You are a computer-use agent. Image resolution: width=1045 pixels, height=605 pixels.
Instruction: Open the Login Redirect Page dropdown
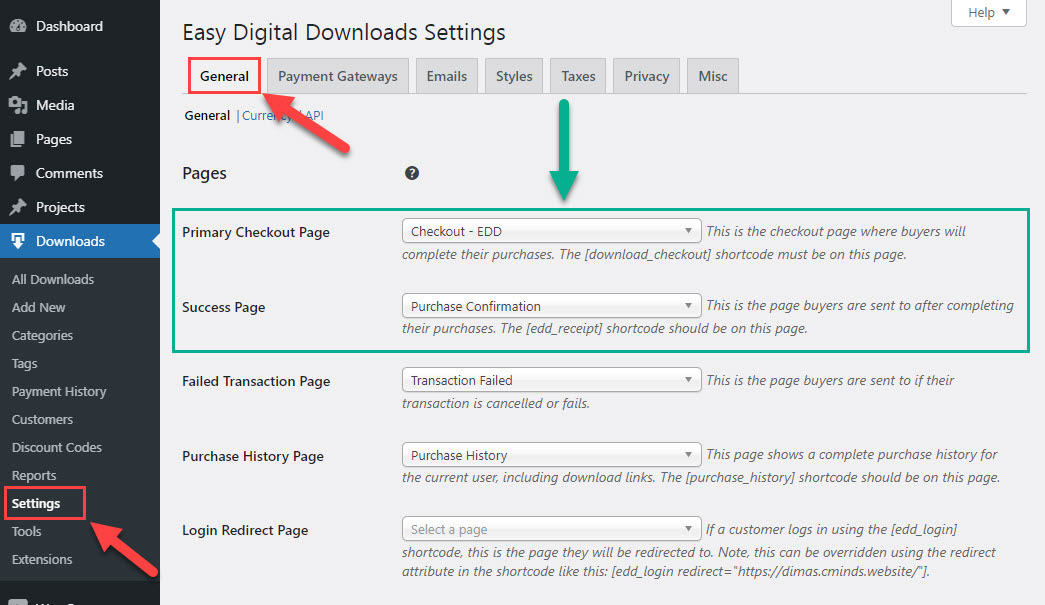(552, 529)
